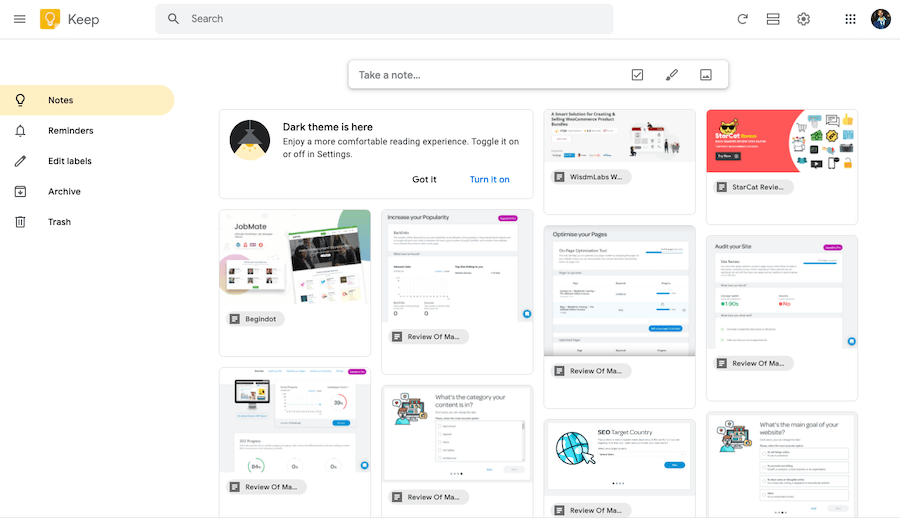The width and height of the screenshot is (900, 518).
Task: Open the main goal of website image
Action: click(782, 465)
